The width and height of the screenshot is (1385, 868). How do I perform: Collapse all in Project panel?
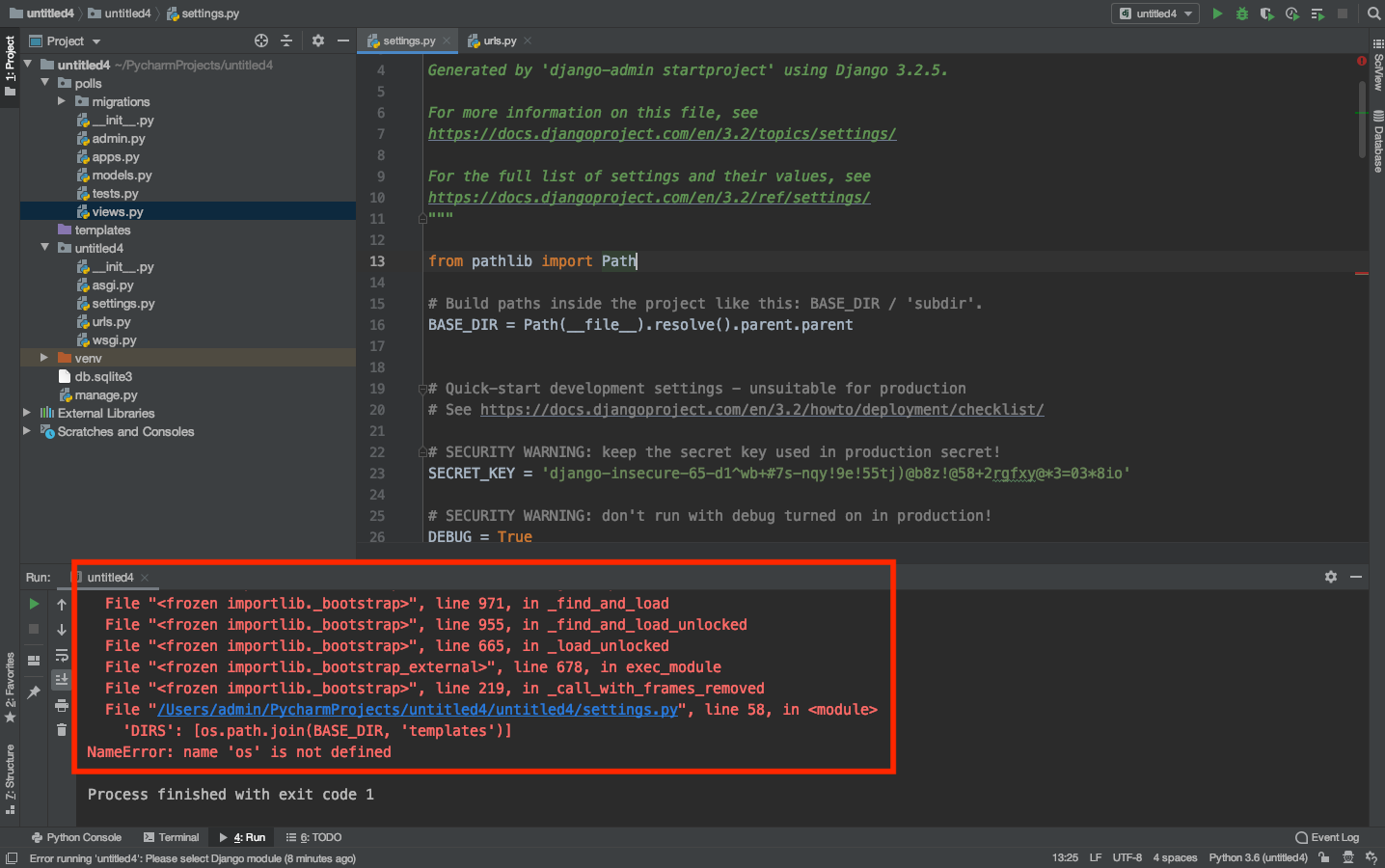pos(286,41)
